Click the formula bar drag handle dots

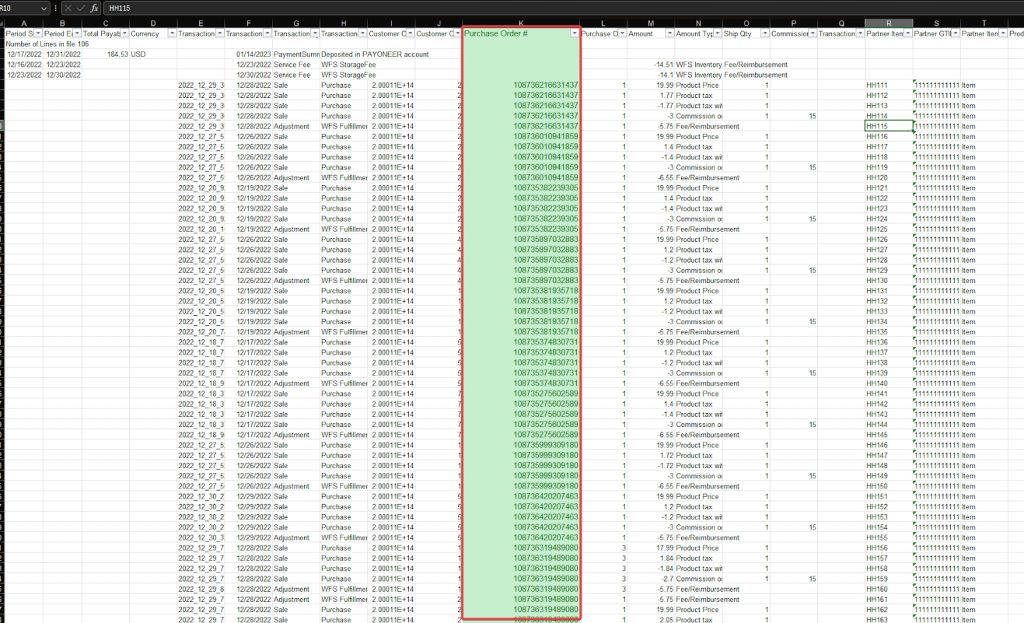coord(56,8)
